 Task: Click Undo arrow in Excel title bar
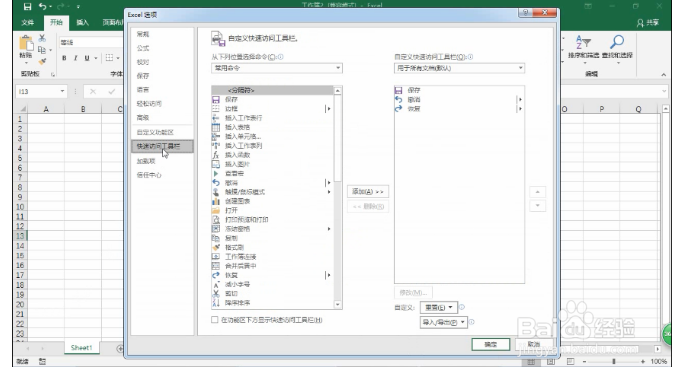[x=43, y=6]
